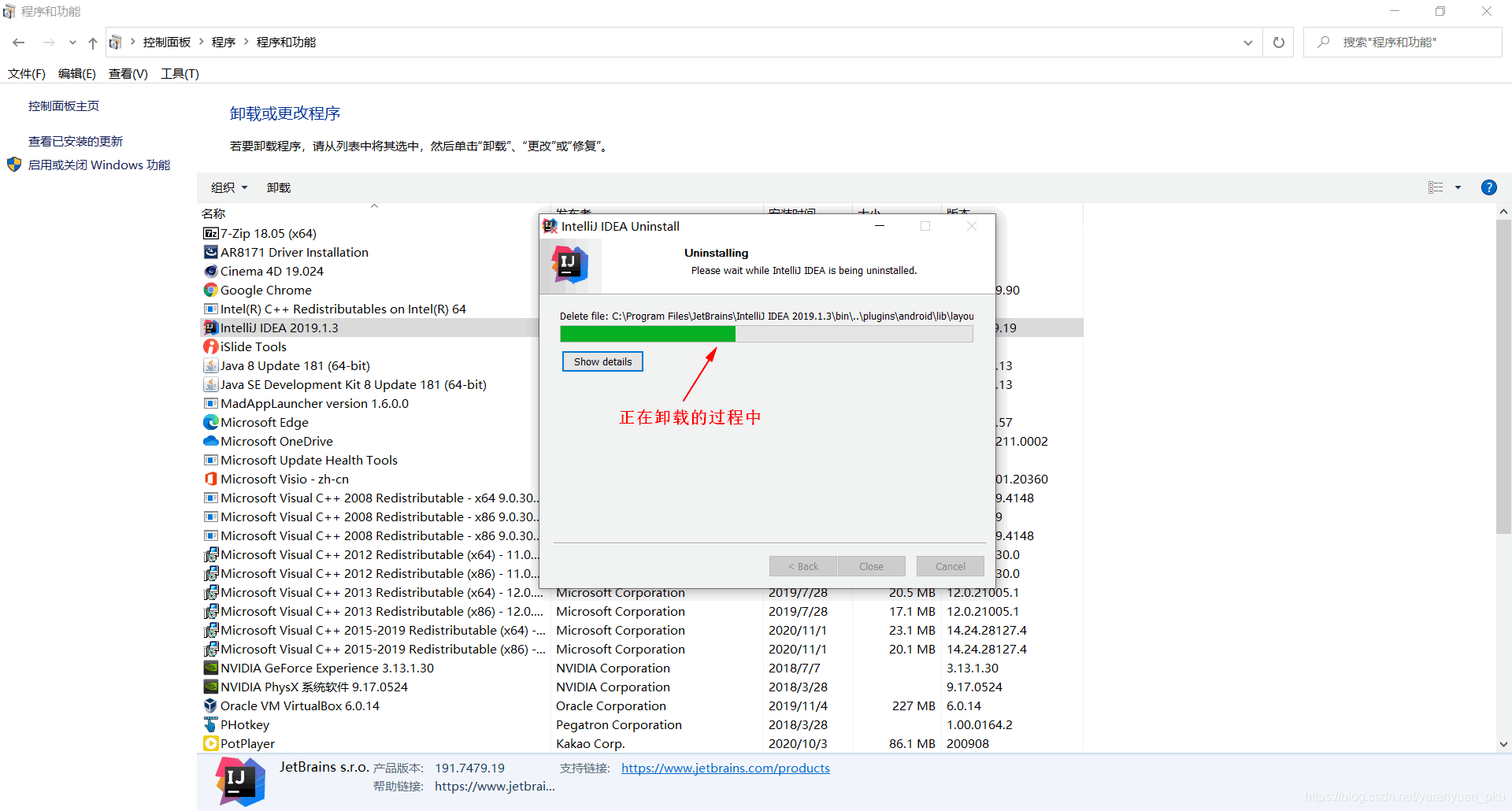Expand view options dropdown arrow
Image resolution: width=1512 pixels, height=811 pixels.
click(1458, 187)
